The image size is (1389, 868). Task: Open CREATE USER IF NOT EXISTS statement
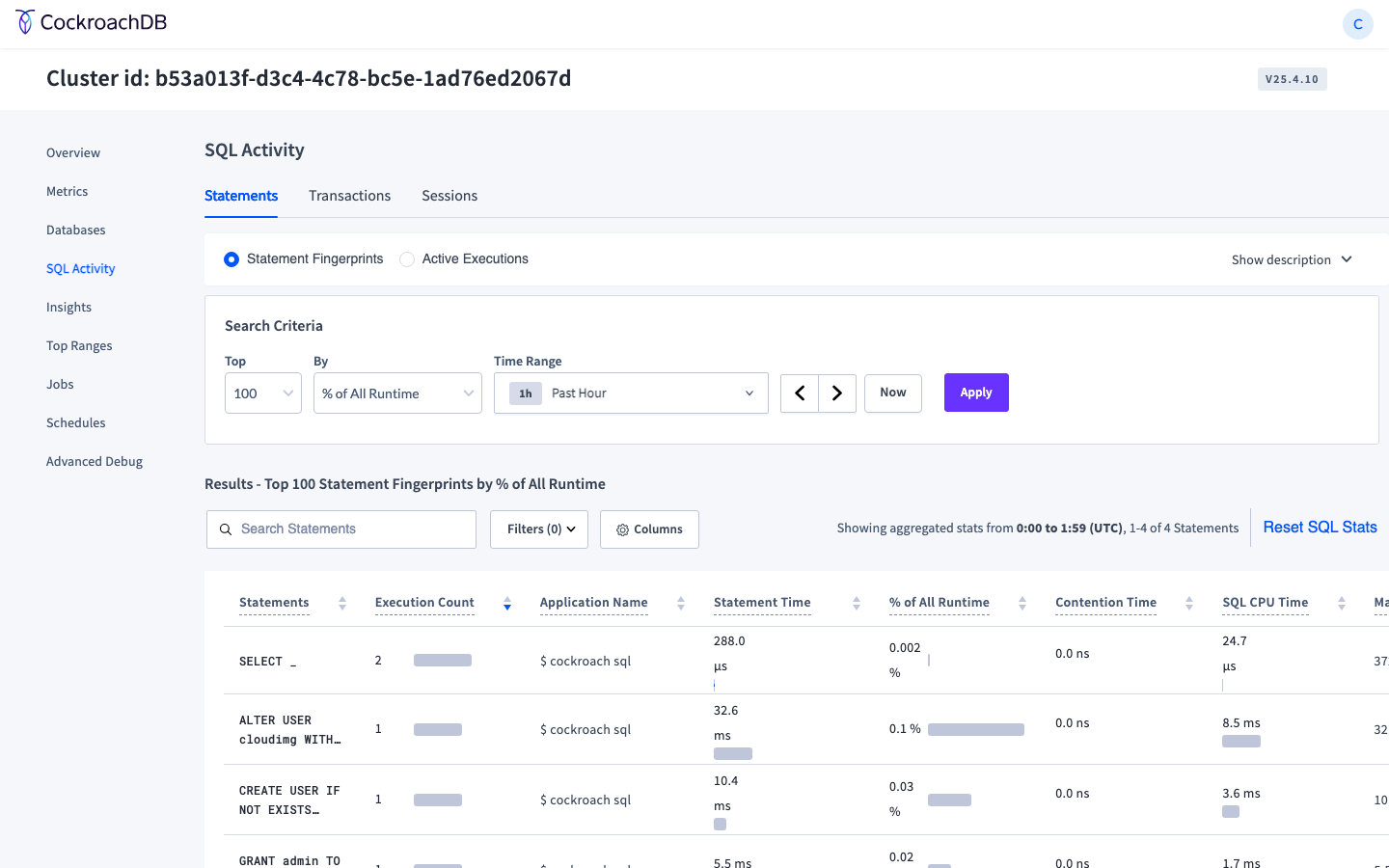point(289,800)
